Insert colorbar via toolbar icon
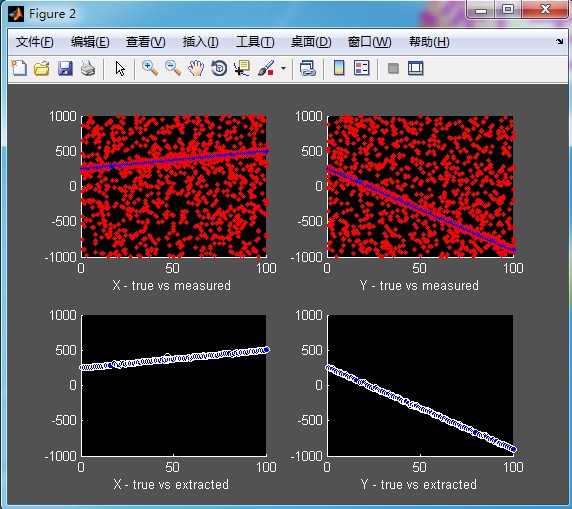Image resolution: width=572 pixels, height=509 pixels. (339, 68)
